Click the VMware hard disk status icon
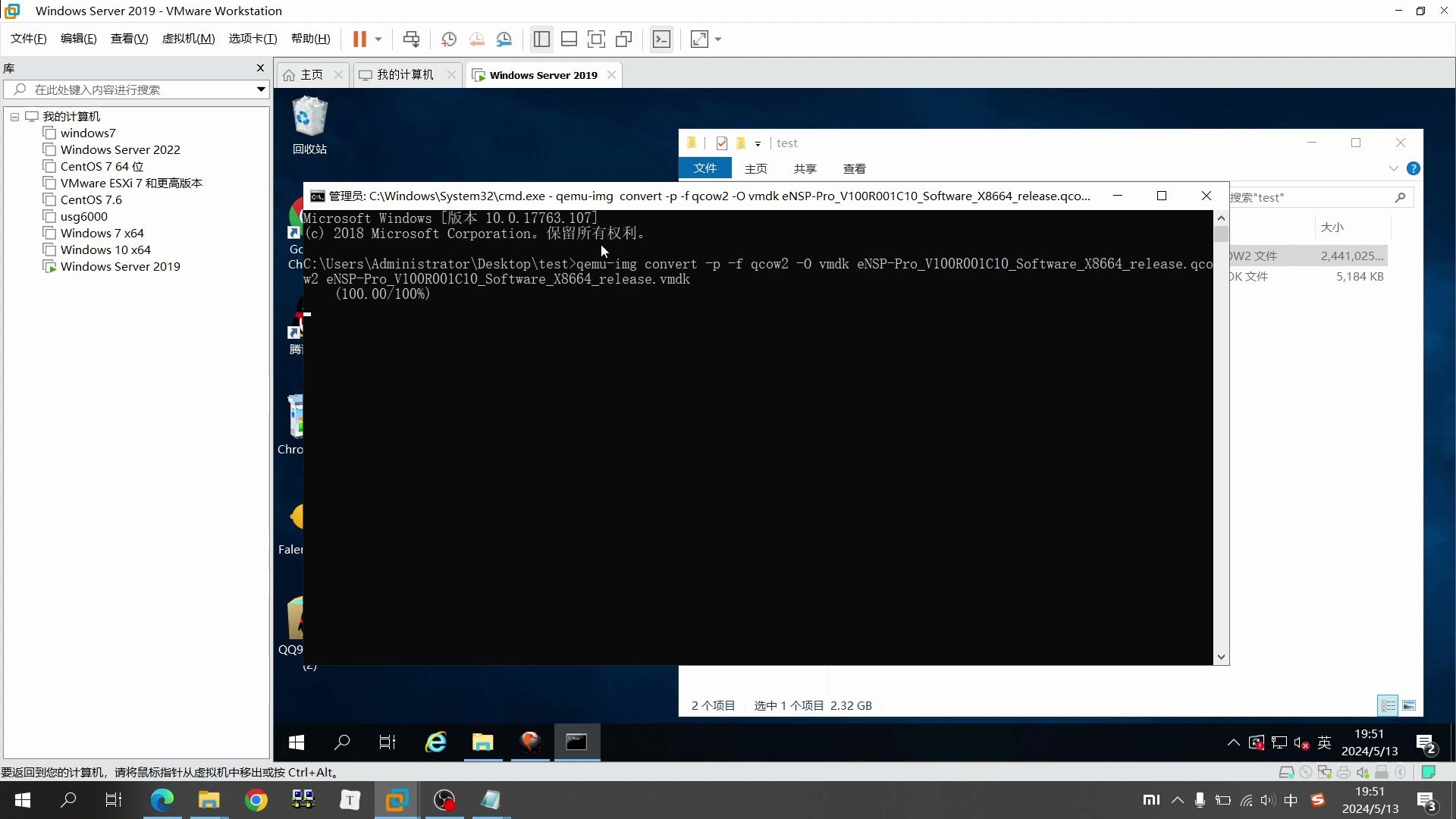1456x819 pixels. (1286, 772)
